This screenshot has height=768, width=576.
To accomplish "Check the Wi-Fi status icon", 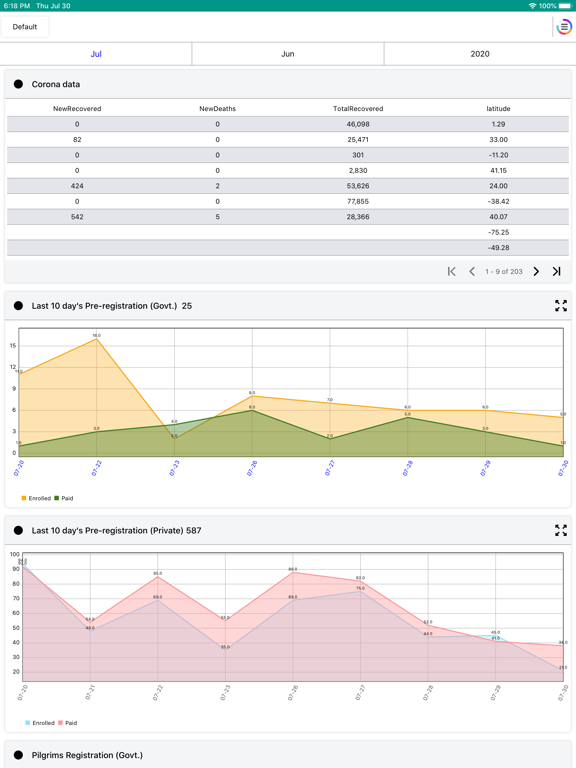I will pos(532,6).
